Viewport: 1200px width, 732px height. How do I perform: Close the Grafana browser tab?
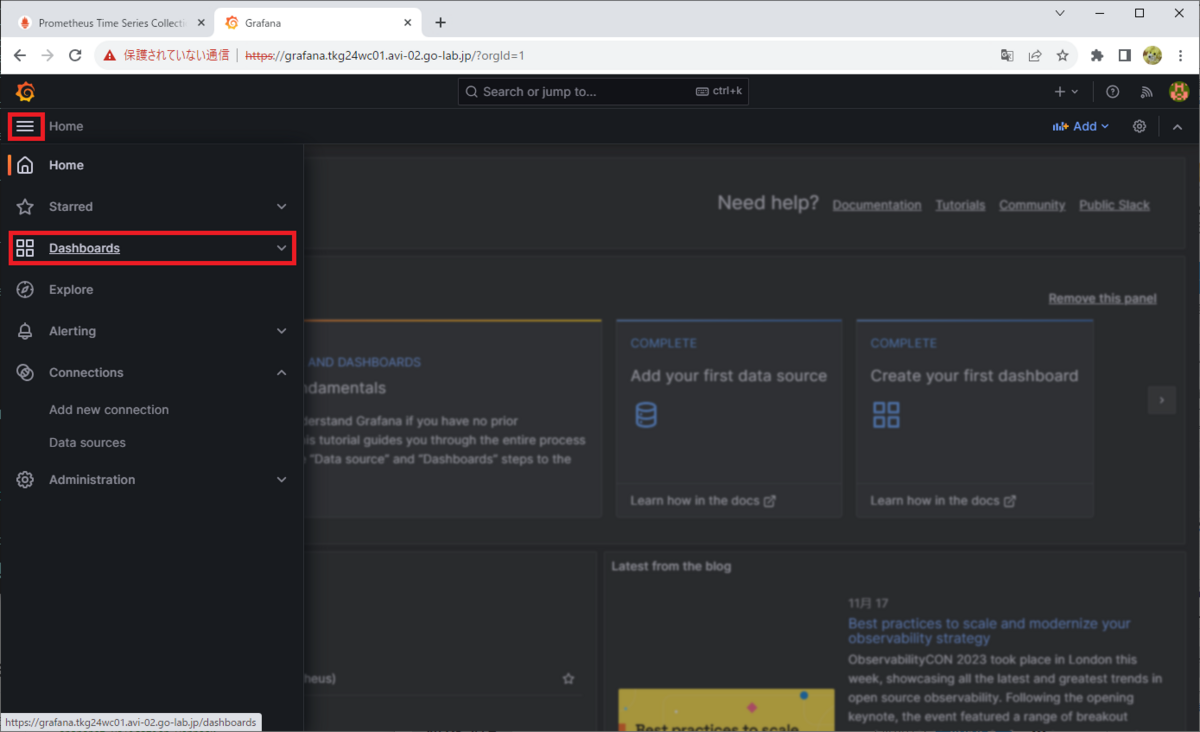[x=408, y=23]
